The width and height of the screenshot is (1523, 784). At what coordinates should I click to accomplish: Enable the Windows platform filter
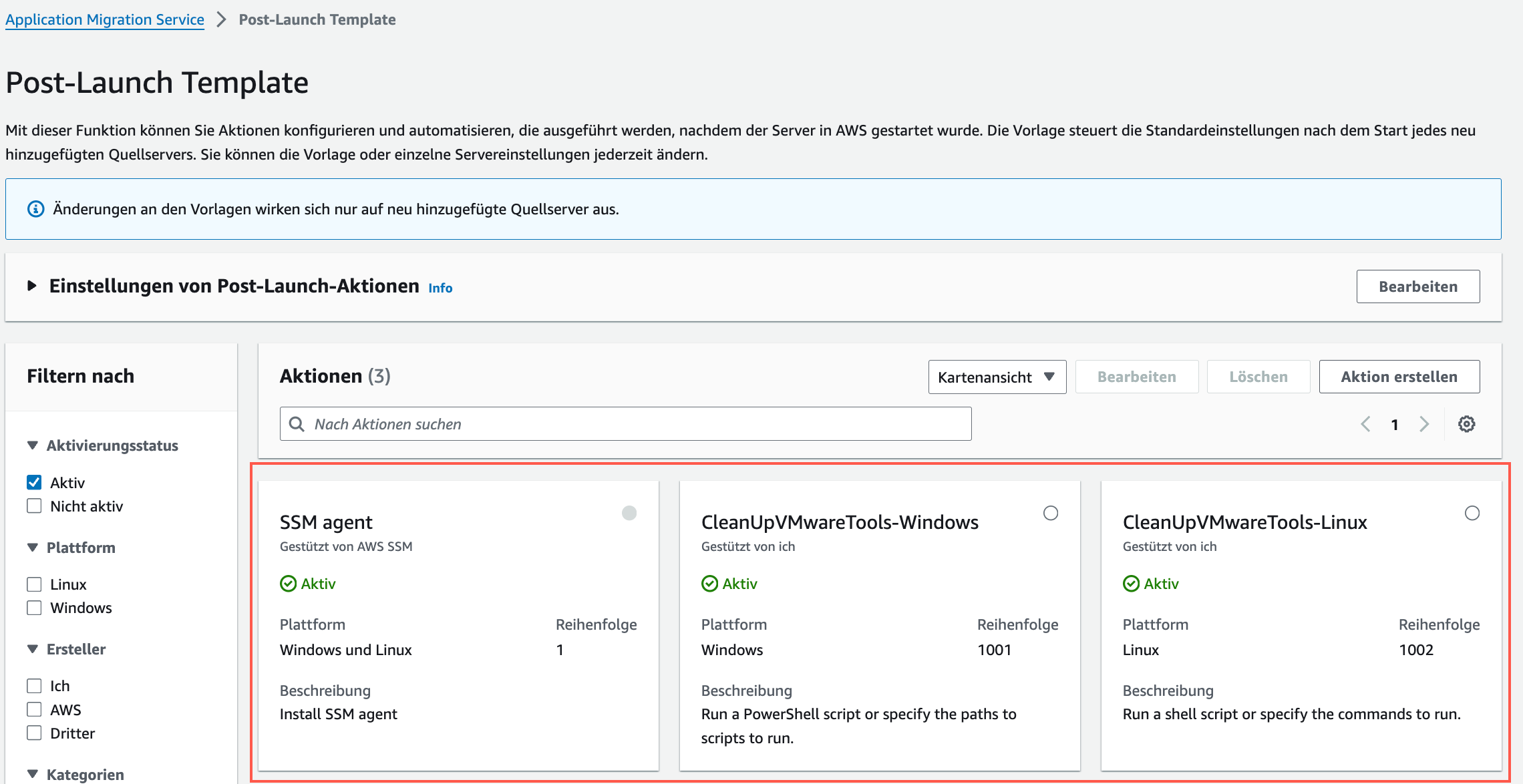coord(34,608)
